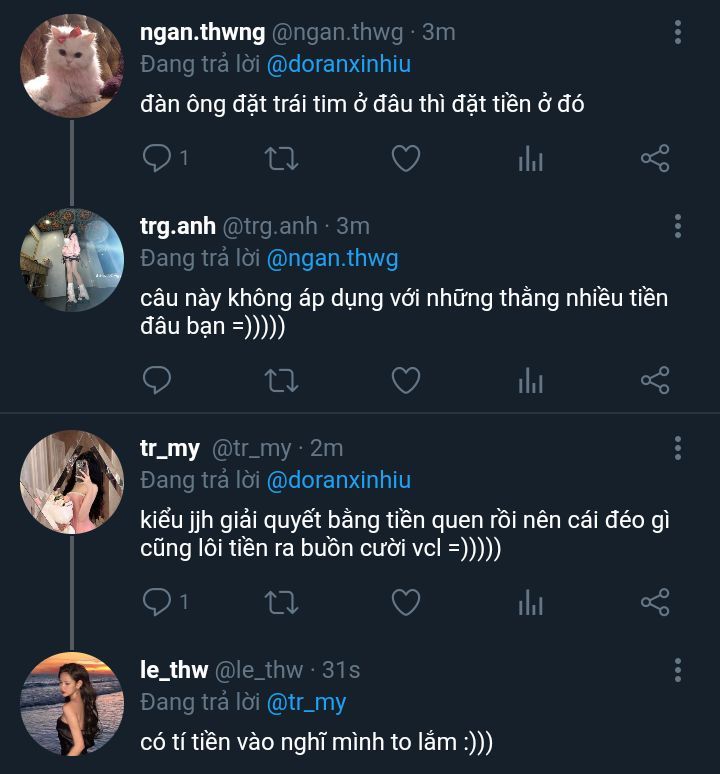Reply to trg.anh's tweet
This screenshot has width=720, height=774.
pos(157,380)
